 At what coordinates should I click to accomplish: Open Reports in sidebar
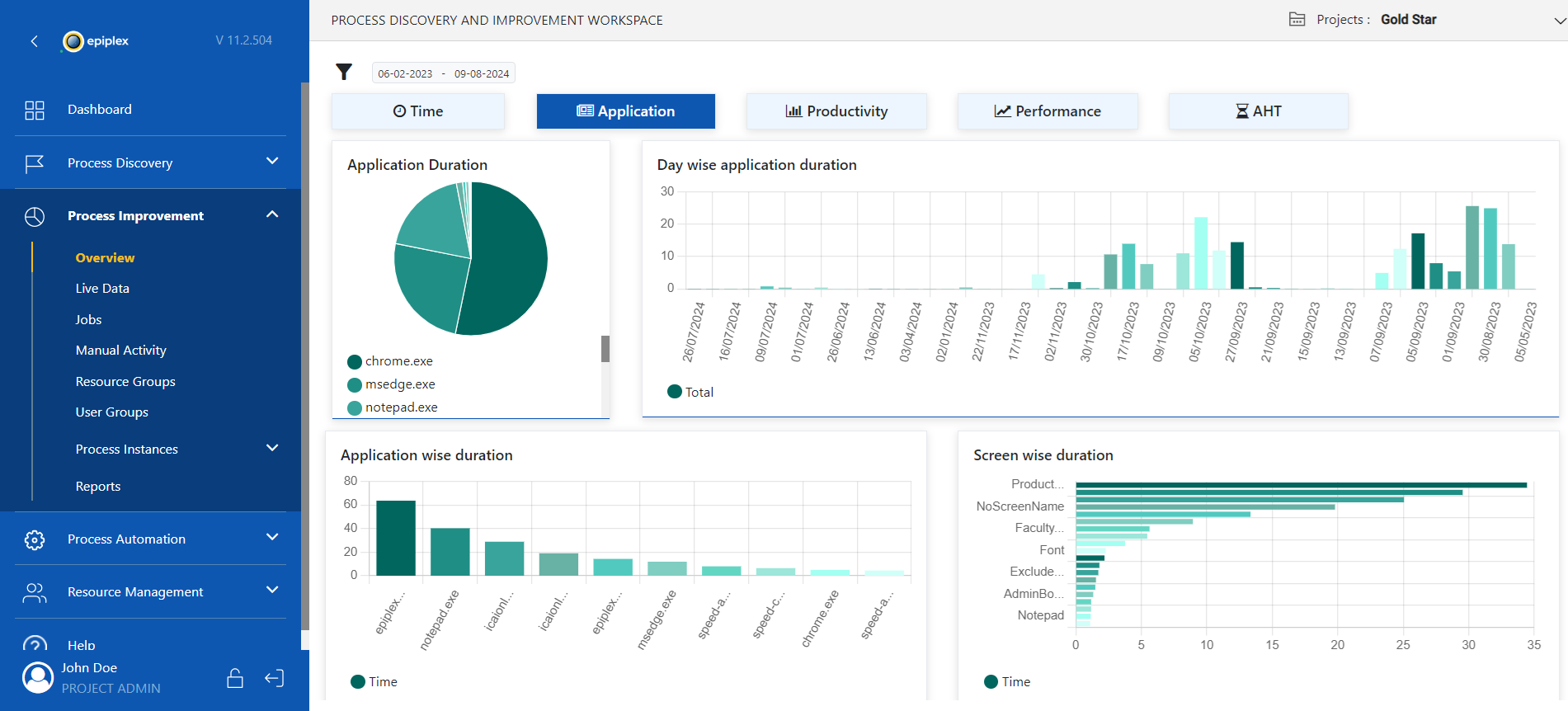tap(98, 487)
